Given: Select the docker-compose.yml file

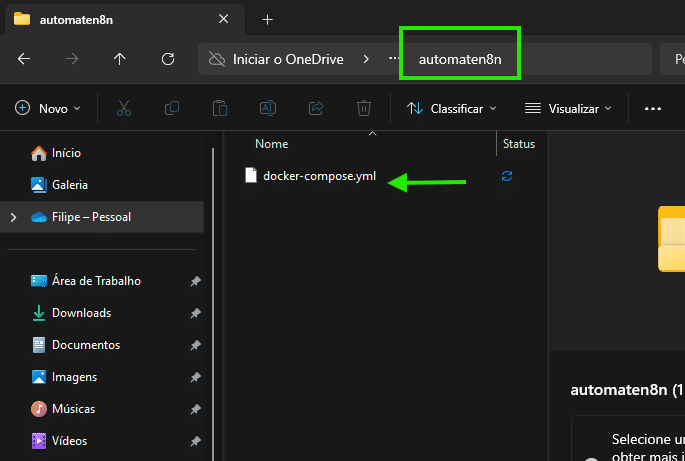Looking at the screenshot, I should [319, 176].
